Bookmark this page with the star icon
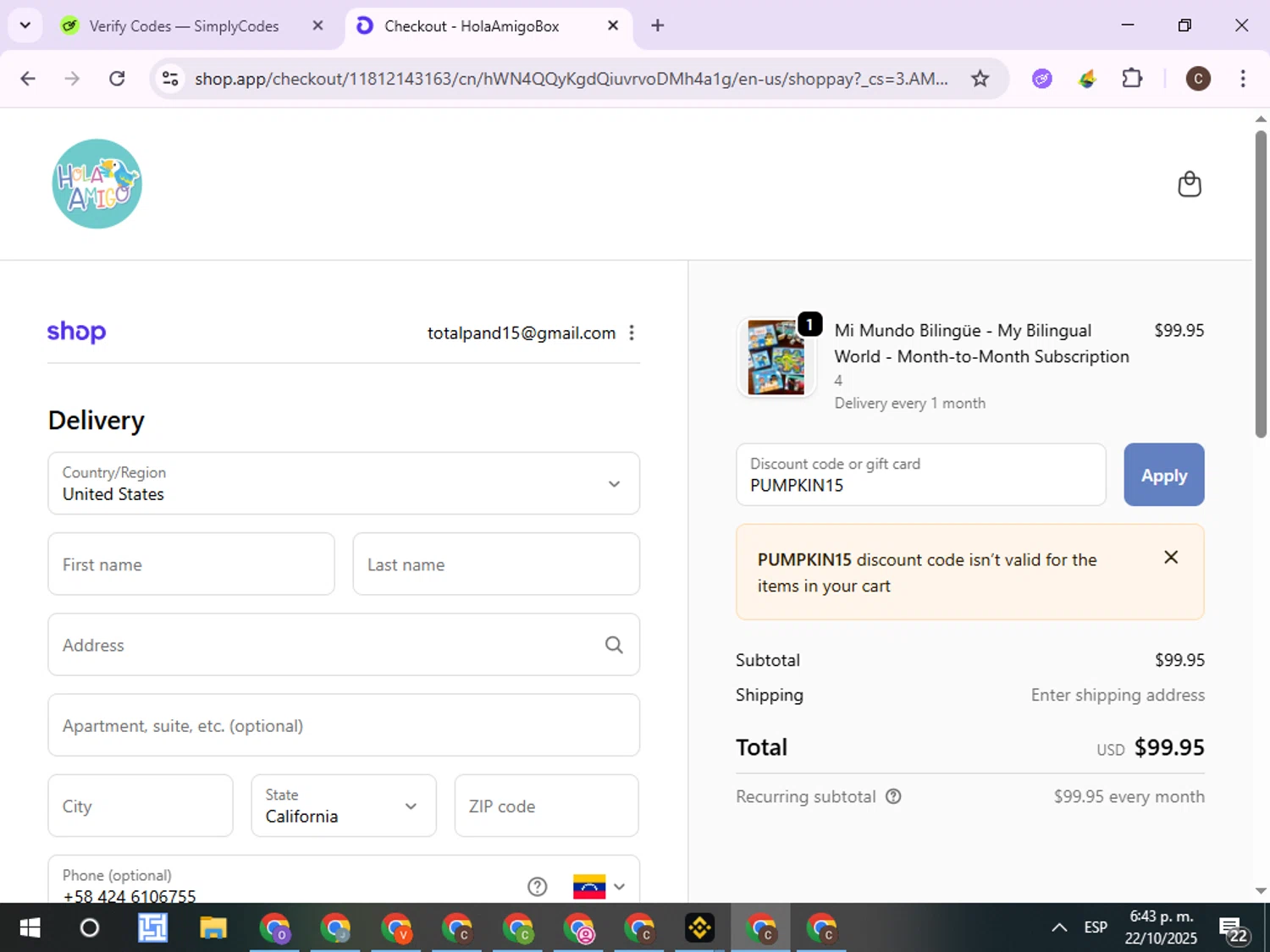 980,79
